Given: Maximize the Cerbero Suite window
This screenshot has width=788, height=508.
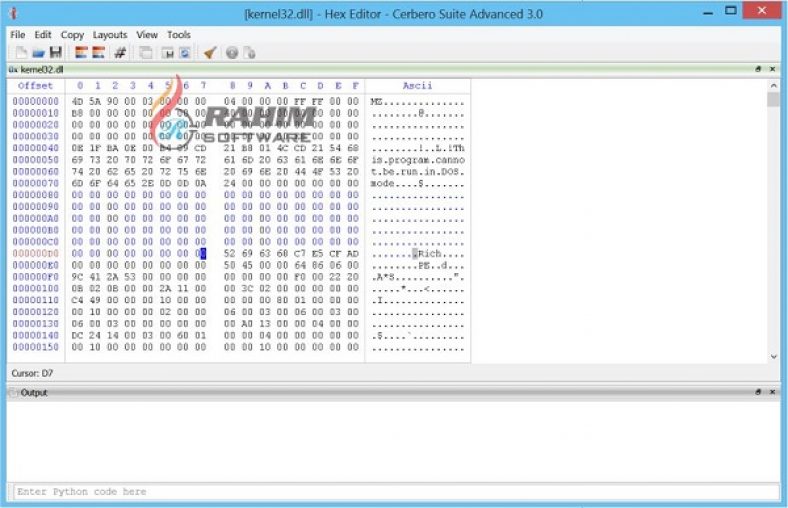Looking at the screenshot, I should coord(731,11).
